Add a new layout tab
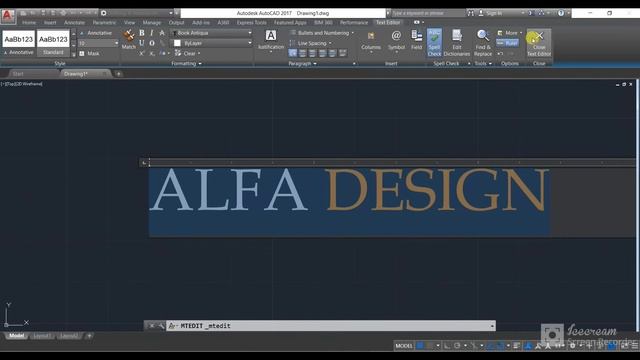This screenshot has width=640, height=360. pyautogui.click(x=89, y=336)
